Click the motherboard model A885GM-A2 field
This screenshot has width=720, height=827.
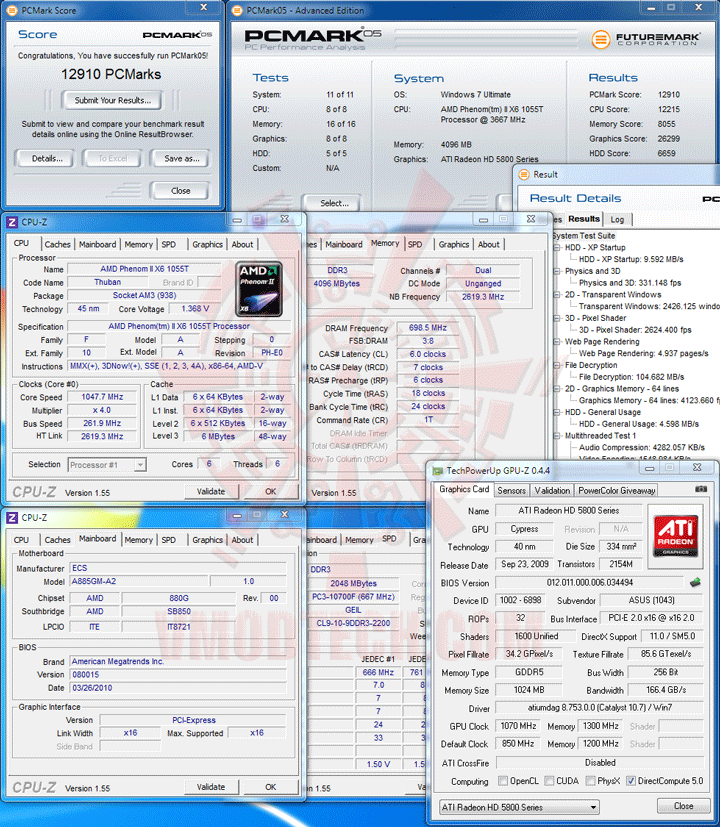coord(139,581)
